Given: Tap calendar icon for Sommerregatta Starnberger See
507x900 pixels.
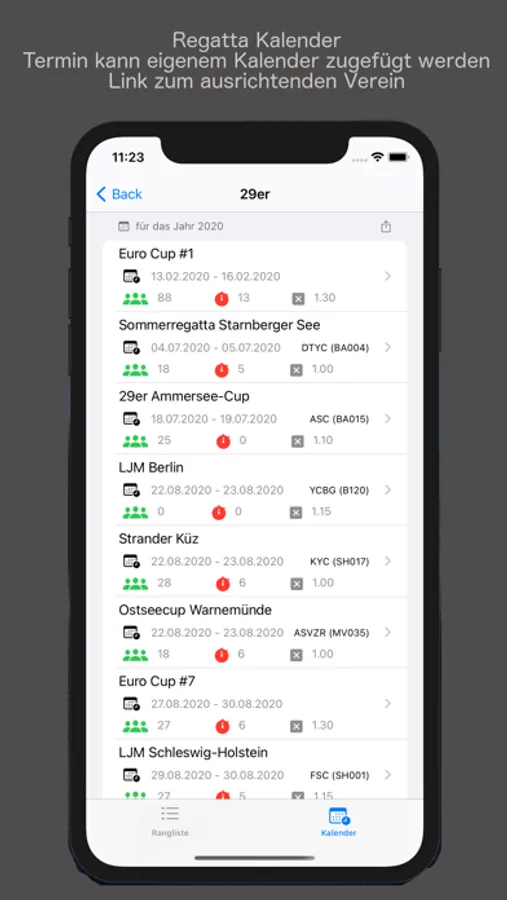Looking at the screenshot, I should [131, 347].
